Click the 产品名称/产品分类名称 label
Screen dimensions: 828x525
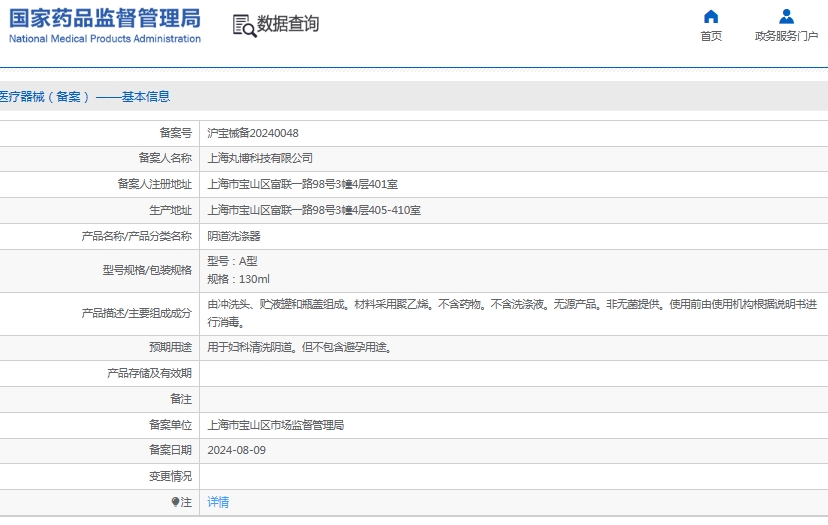137,236
